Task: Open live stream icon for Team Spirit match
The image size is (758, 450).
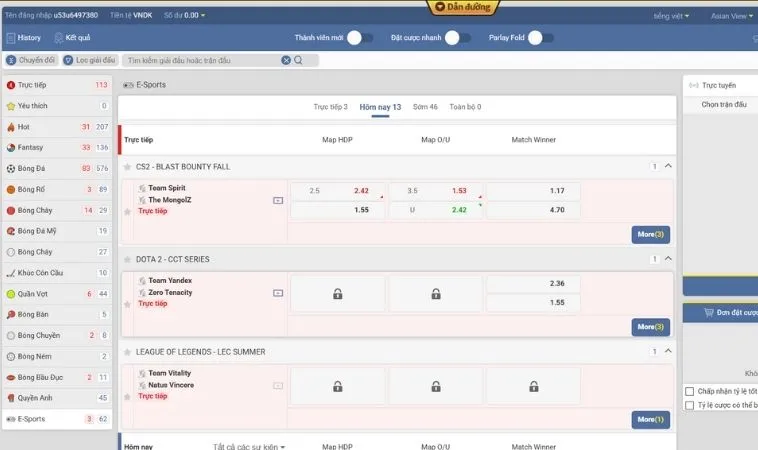Action: [x=278, y=200]
